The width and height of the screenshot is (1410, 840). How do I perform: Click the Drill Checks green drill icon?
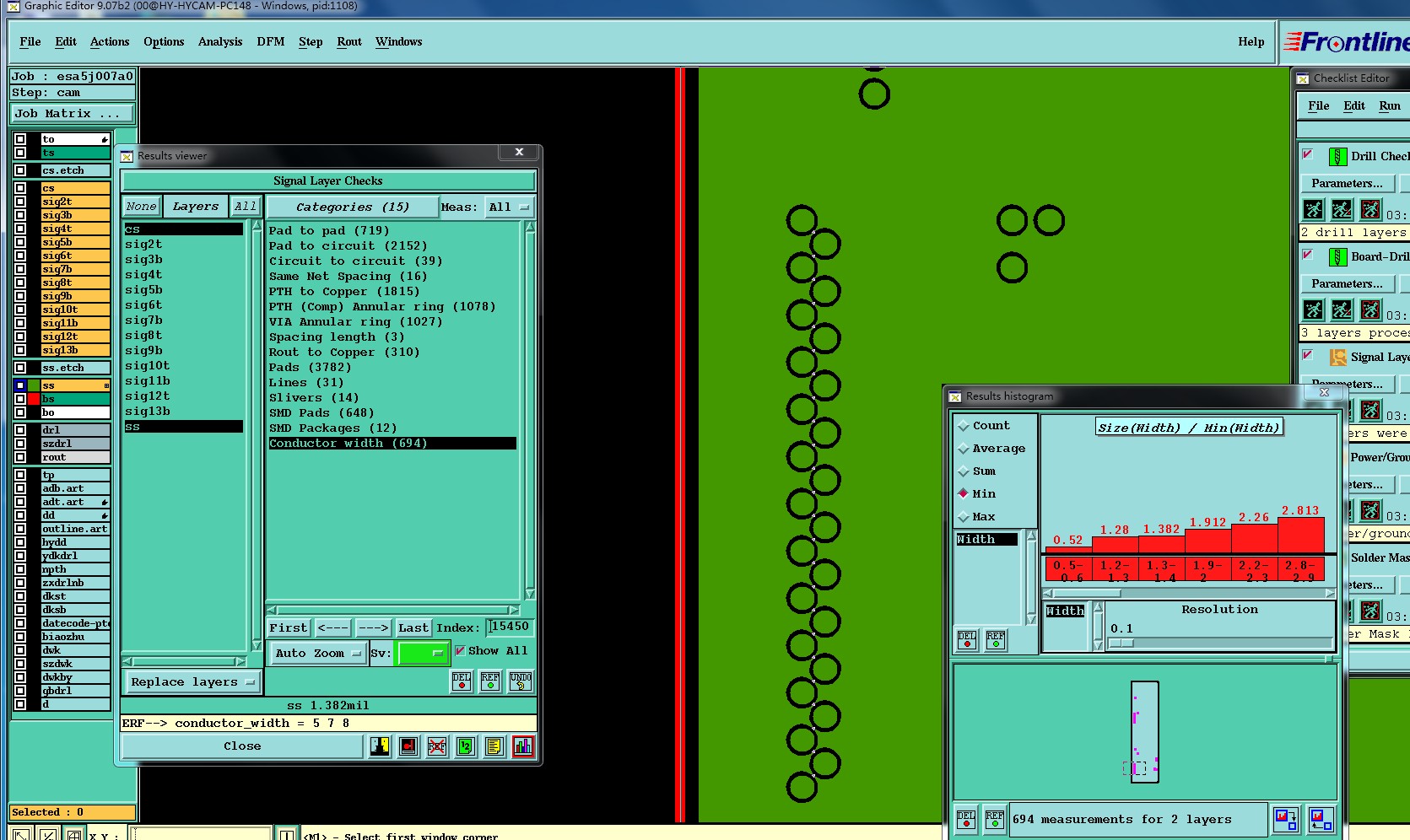1338,156
